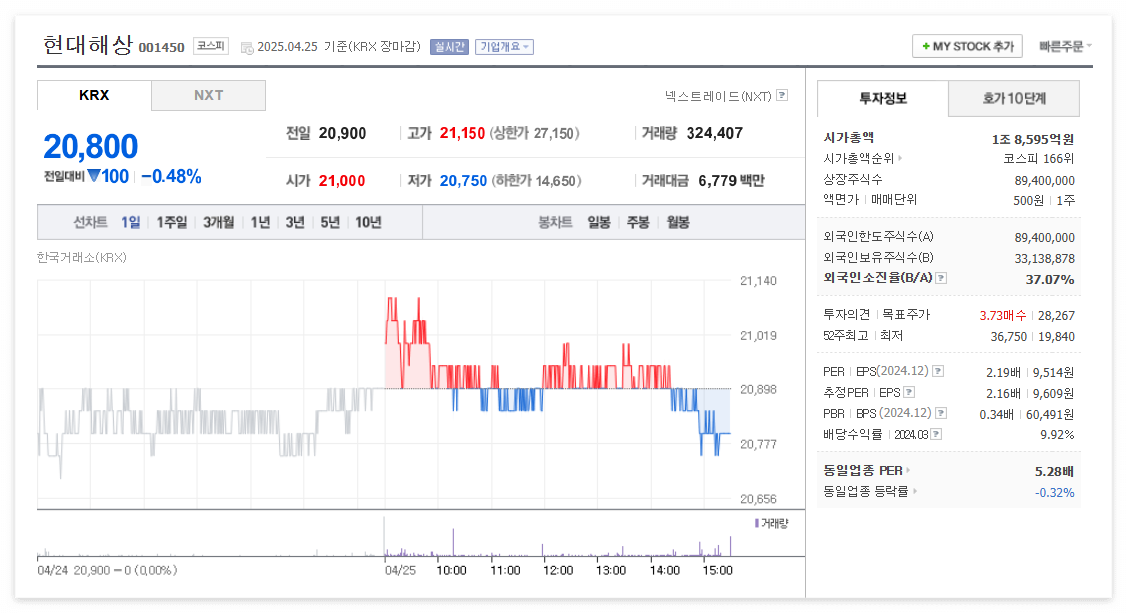Open the 배당수익률 2024.03 help icon

[937, 433]
